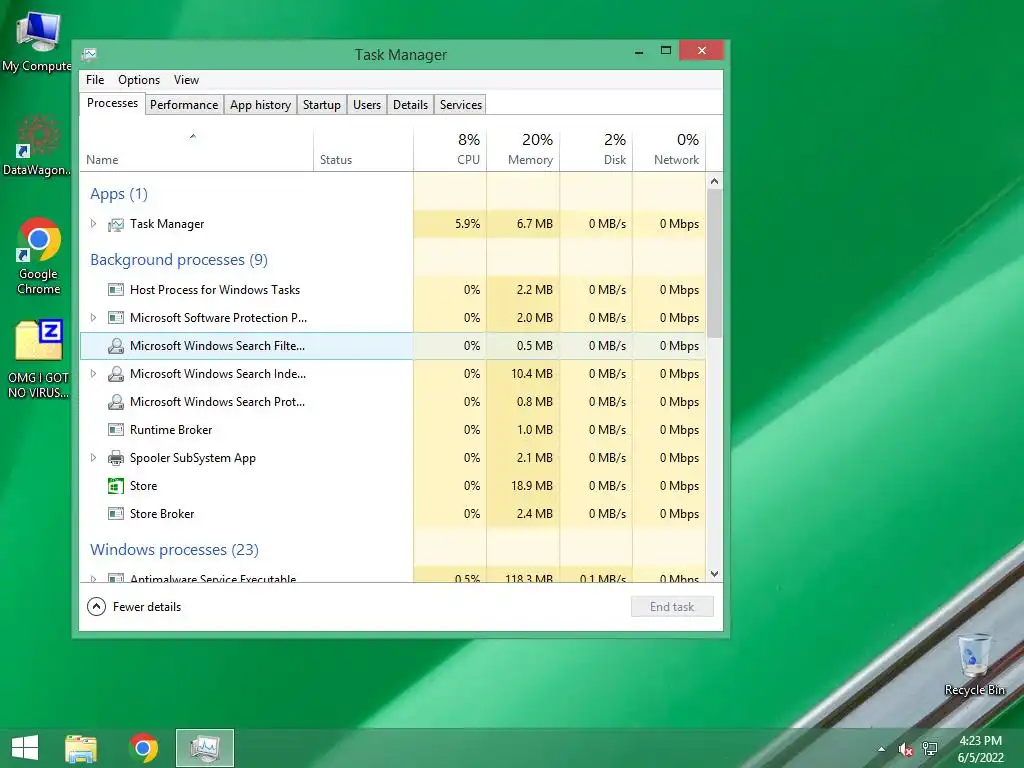The width and height of the screenshot is (1024, 768).
Task: Click the End task button
Action: pos(672,607)
